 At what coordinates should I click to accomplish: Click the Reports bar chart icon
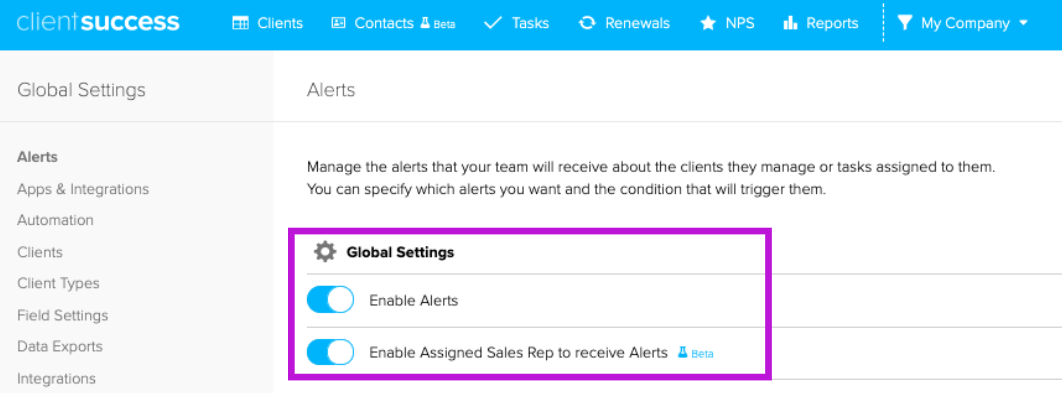(790, 24)
